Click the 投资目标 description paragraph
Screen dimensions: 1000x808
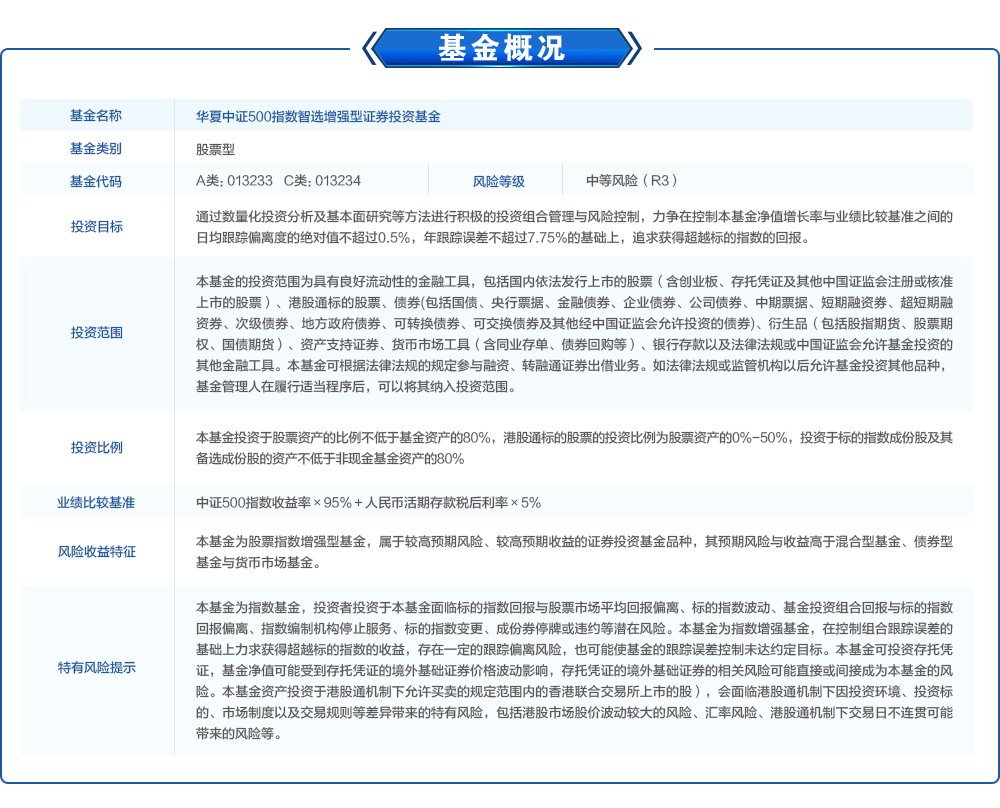(574, 227)
